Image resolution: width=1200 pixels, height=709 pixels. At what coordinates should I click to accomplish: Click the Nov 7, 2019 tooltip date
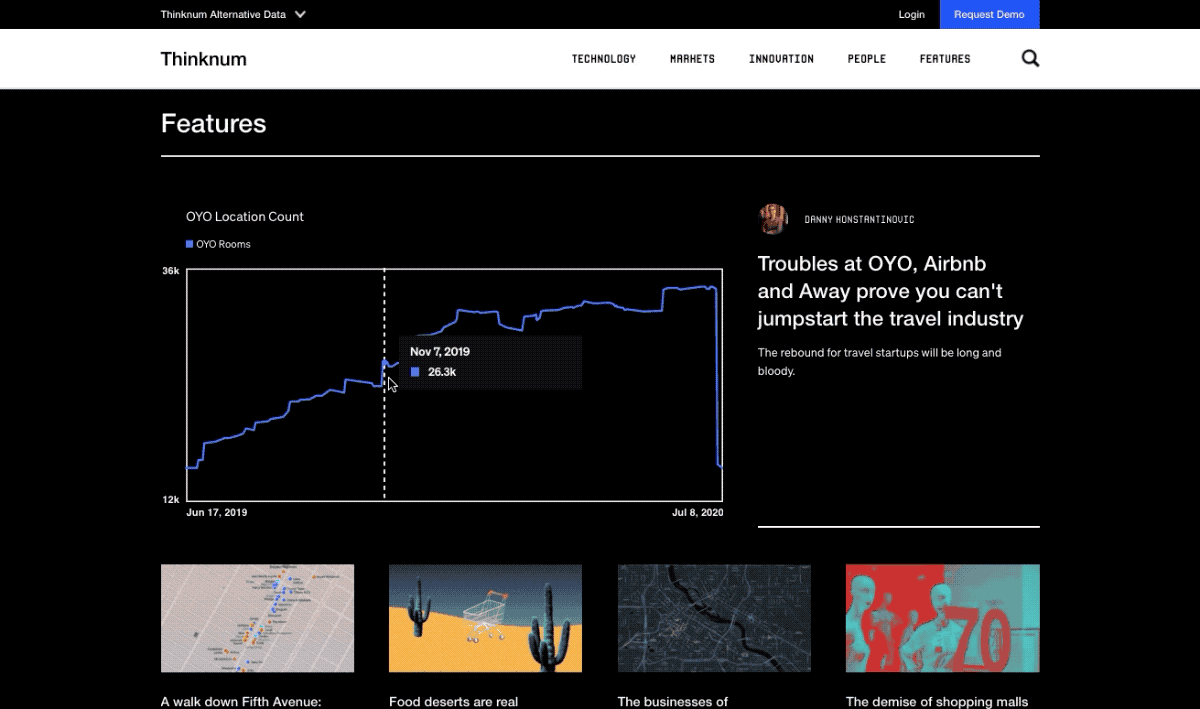[x=439, y=352]
